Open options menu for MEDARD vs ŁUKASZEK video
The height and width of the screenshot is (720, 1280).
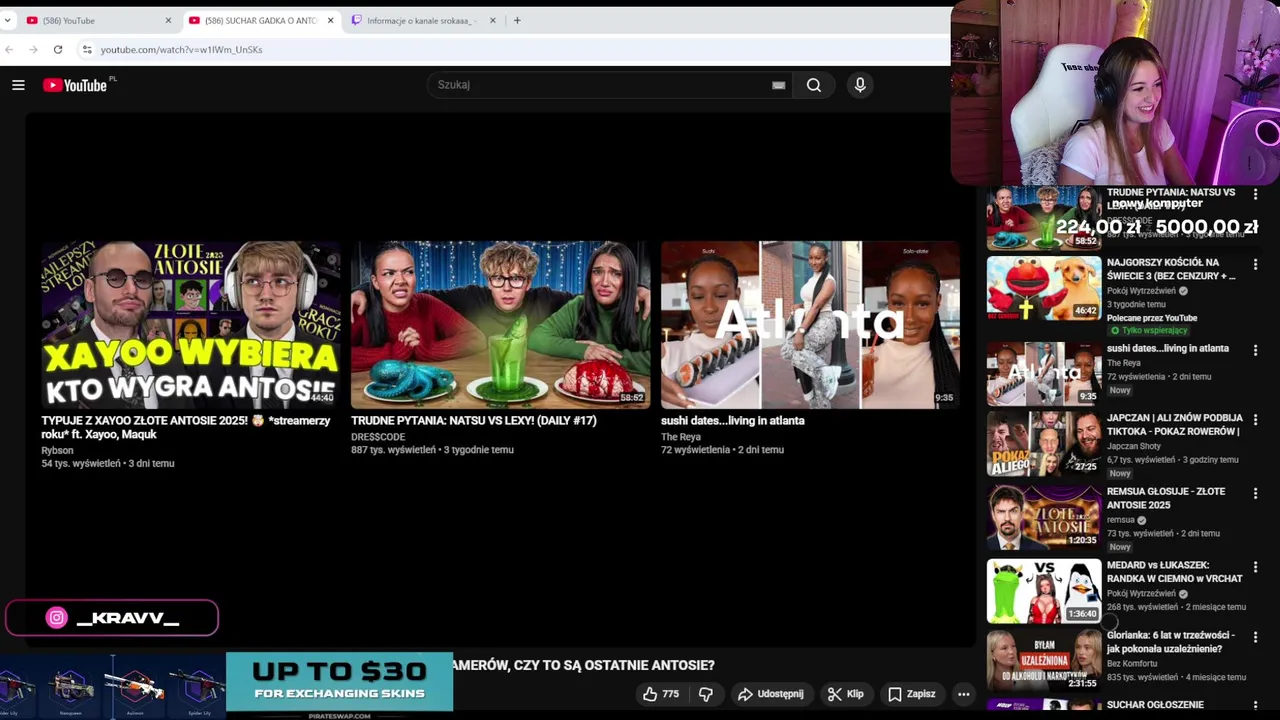point(1255,568)
